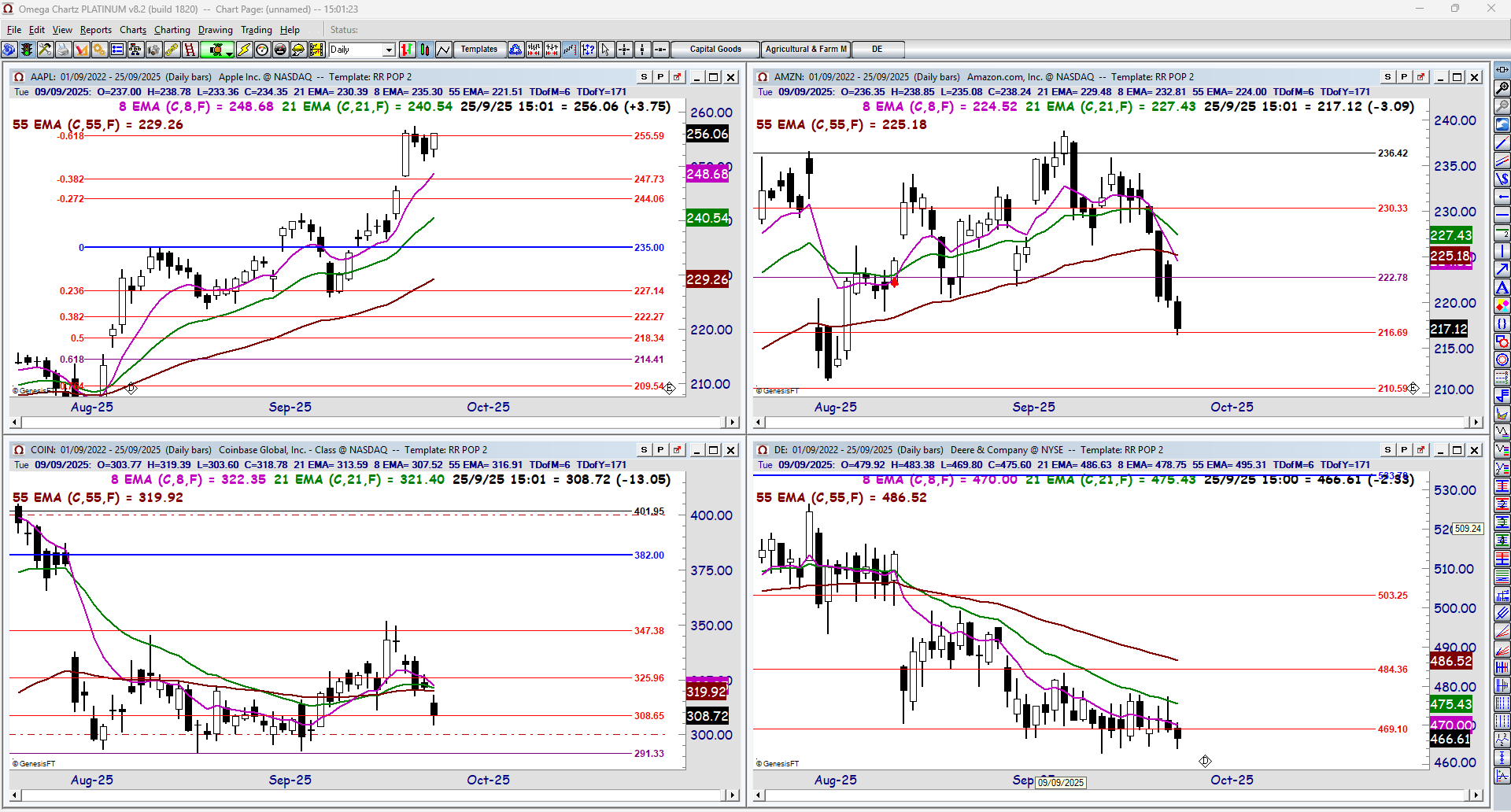Click the Agricultural & Farm M button
Screen dimensions: 1511x812
click(x=806, y=50)
